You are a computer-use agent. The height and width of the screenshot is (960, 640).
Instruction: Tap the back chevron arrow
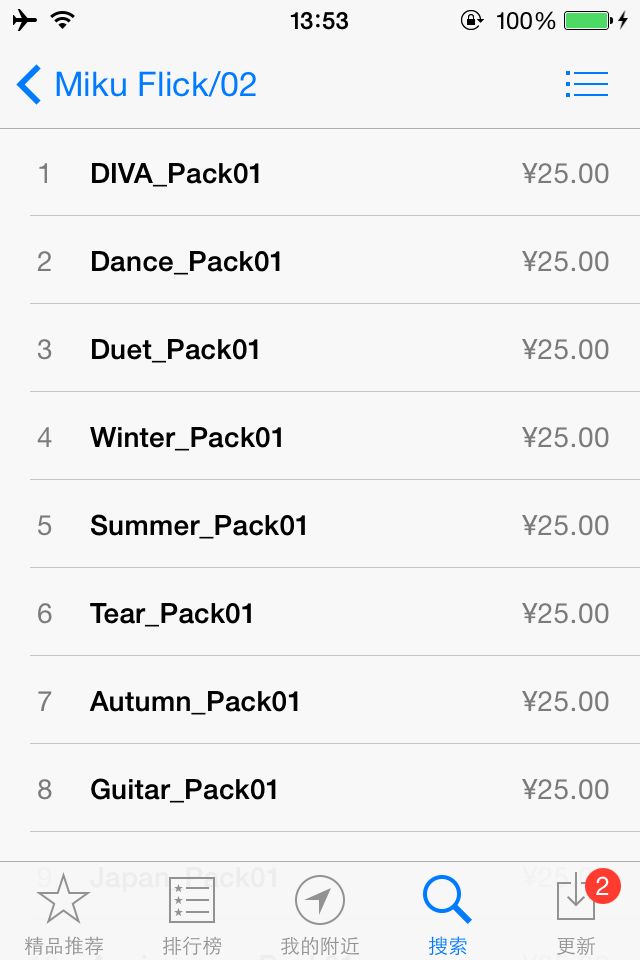pyautogui.click(x=29, y=85)
